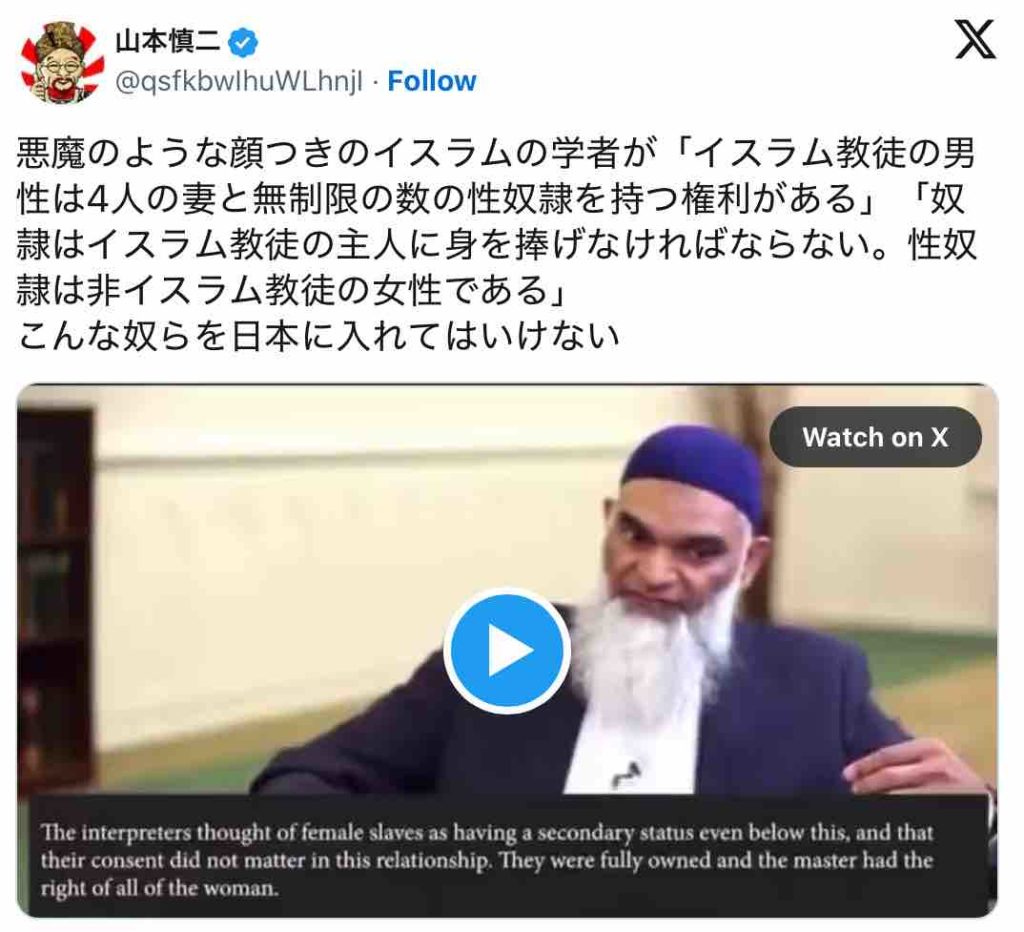Image resolution: width=1024 pixels, height=932 pixels.
Task: Click caption text starting 'The interpreters thought'
Action: coord(487,860)
